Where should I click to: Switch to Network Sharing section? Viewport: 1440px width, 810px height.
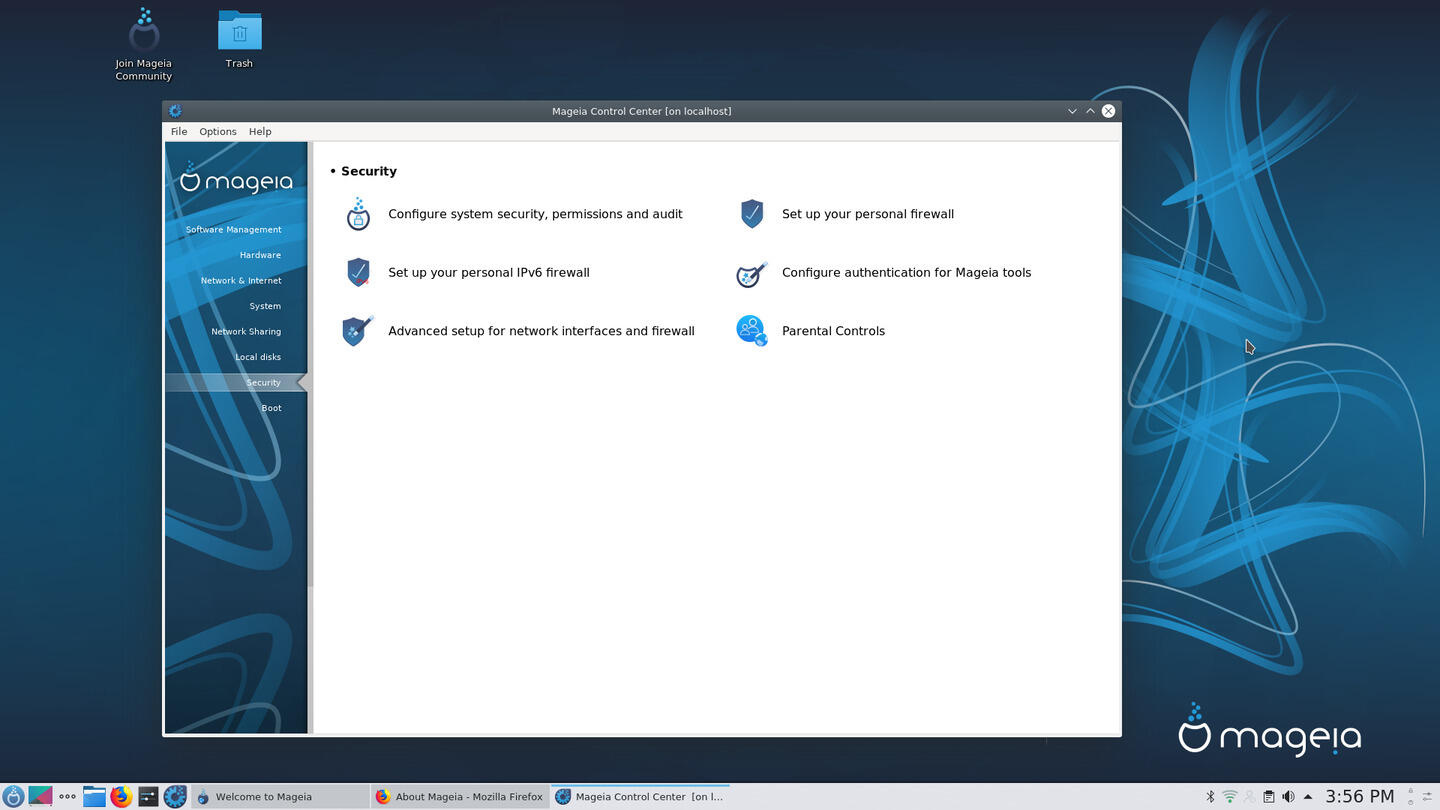point(246,332)
